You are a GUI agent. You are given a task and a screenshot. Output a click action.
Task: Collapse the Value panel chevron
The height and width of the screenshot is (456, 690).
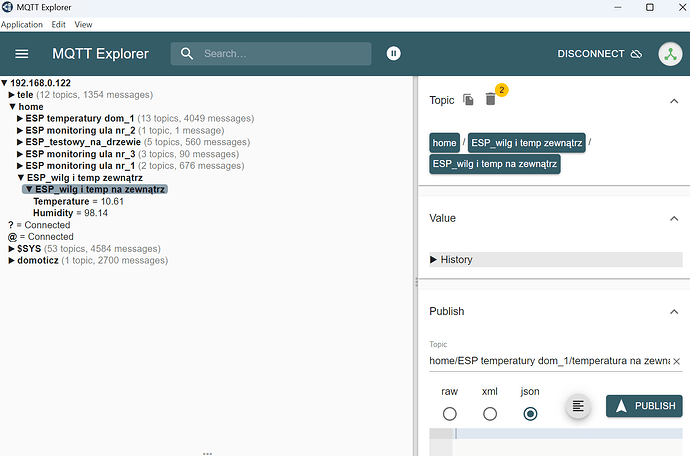pos(674,219)
